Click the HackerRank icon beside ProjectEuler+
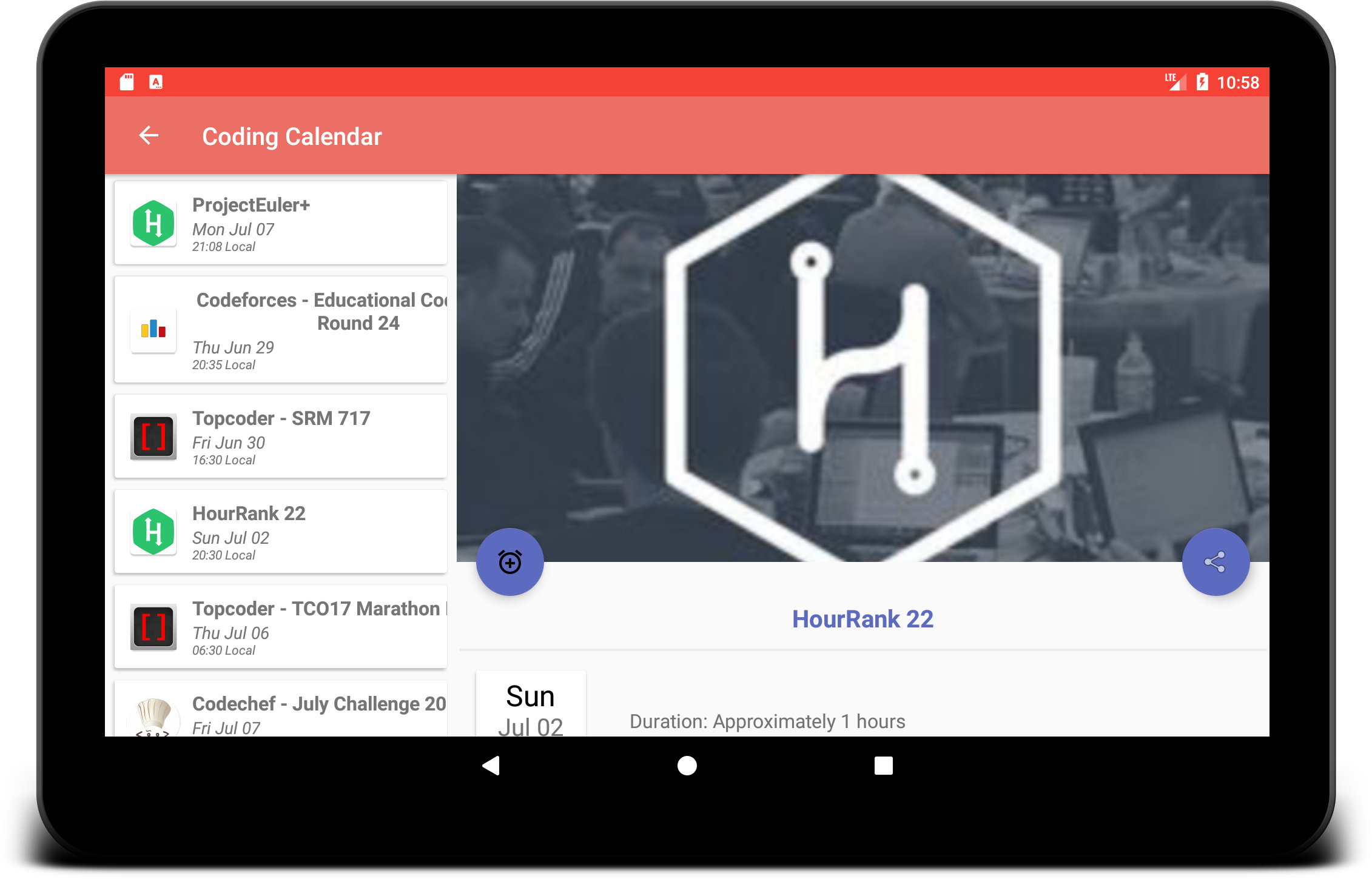Viewport: 1372px width, 879px height. coord(153,223)
